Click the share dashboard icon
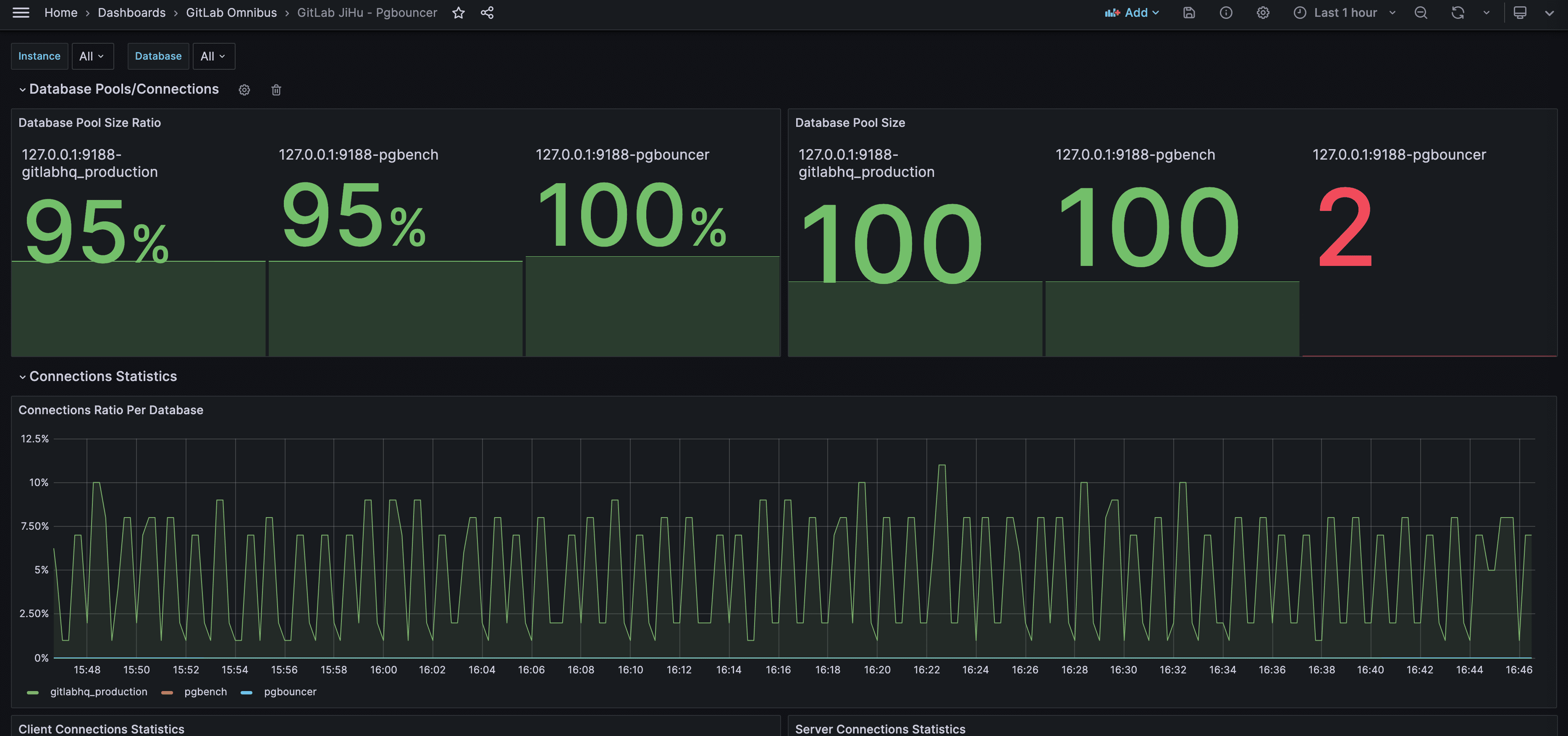1568x736 pixels. tap(487, 13)
